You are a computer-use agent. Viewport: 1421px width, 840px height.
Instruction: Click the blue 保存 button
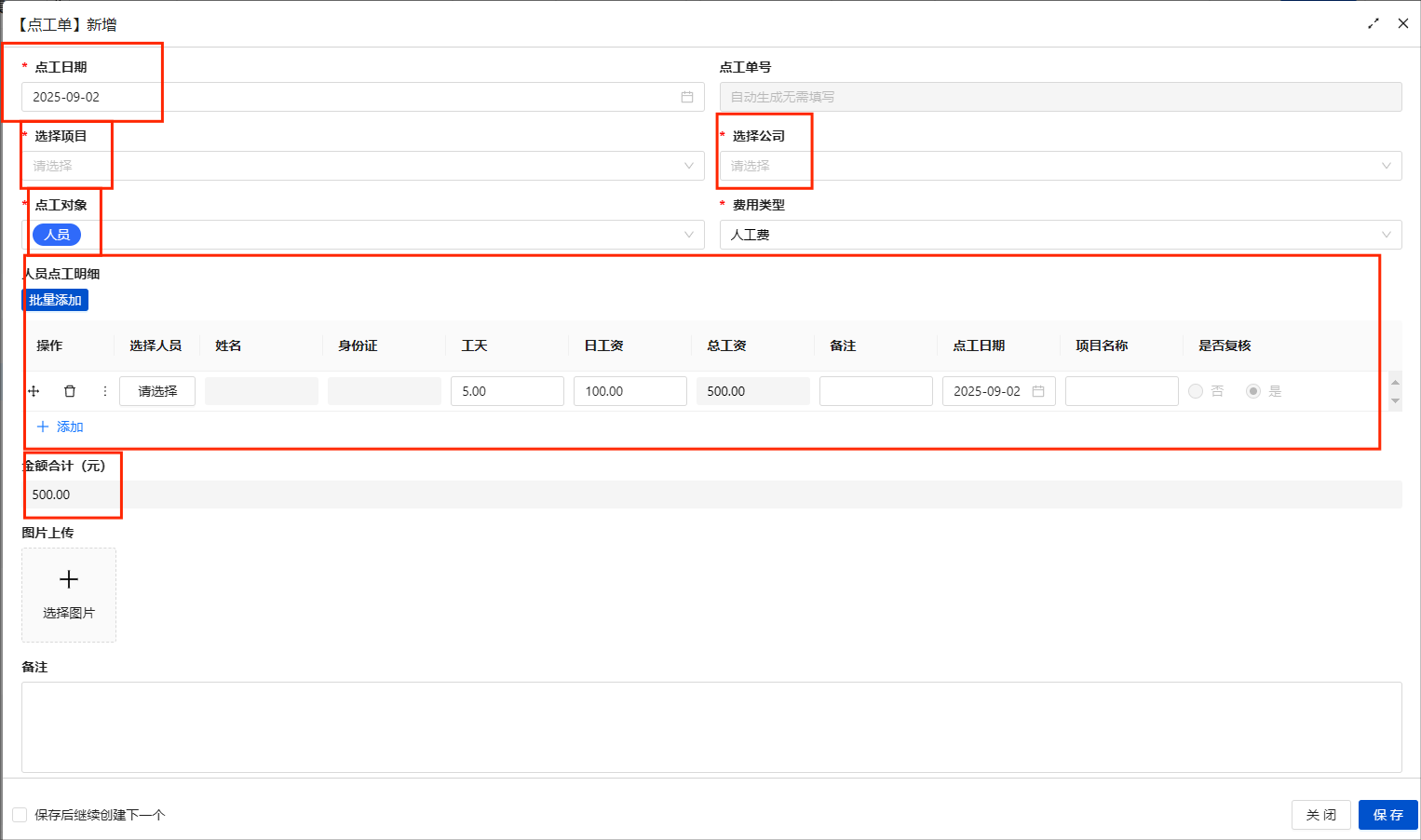point(1388,815)
